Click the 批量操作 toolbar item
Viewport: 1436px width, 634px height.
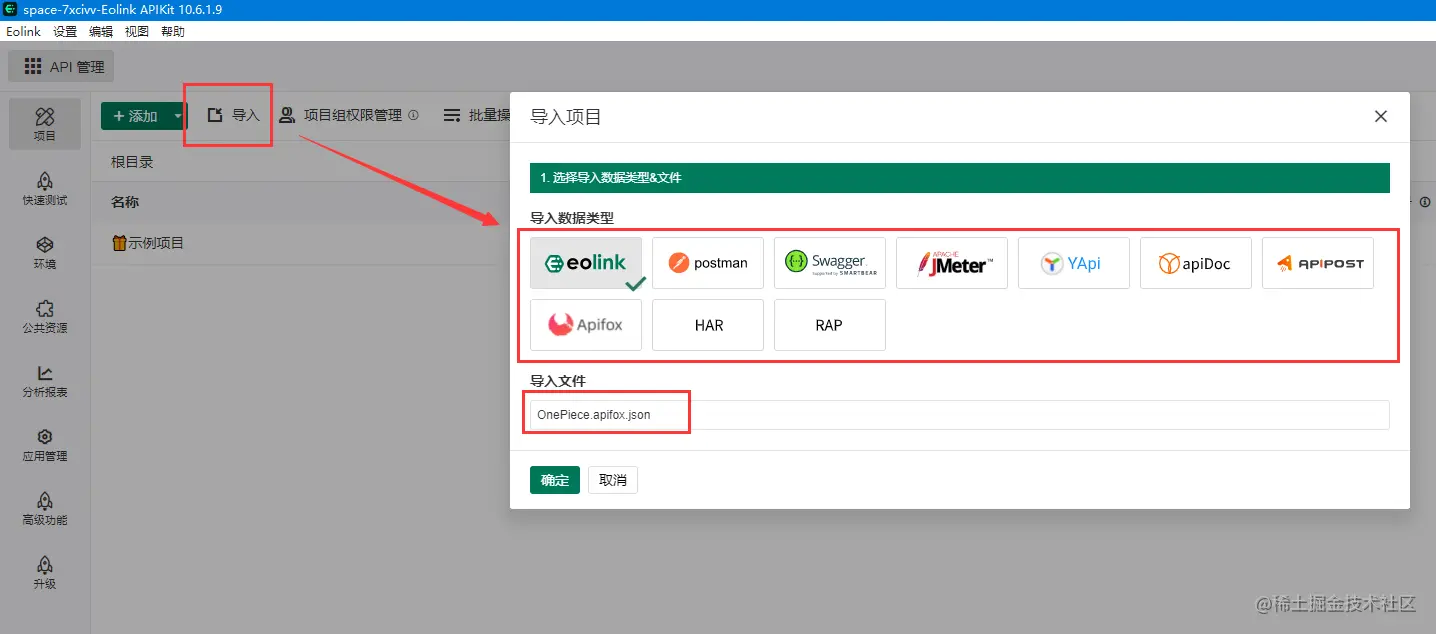[478, 115]
